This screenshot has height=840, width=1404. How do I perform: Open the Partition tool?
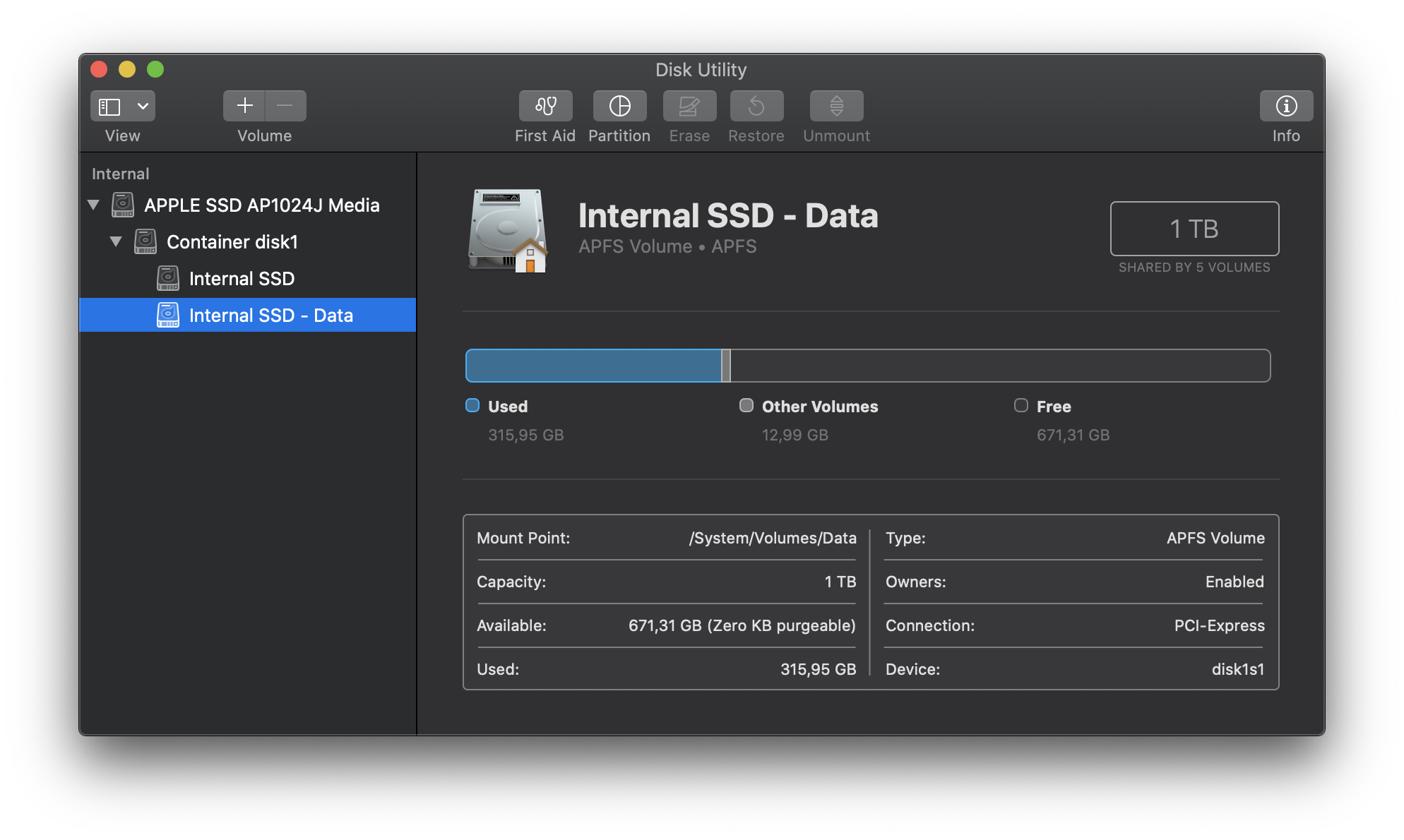pyautogui.click(x=619, y=107)
